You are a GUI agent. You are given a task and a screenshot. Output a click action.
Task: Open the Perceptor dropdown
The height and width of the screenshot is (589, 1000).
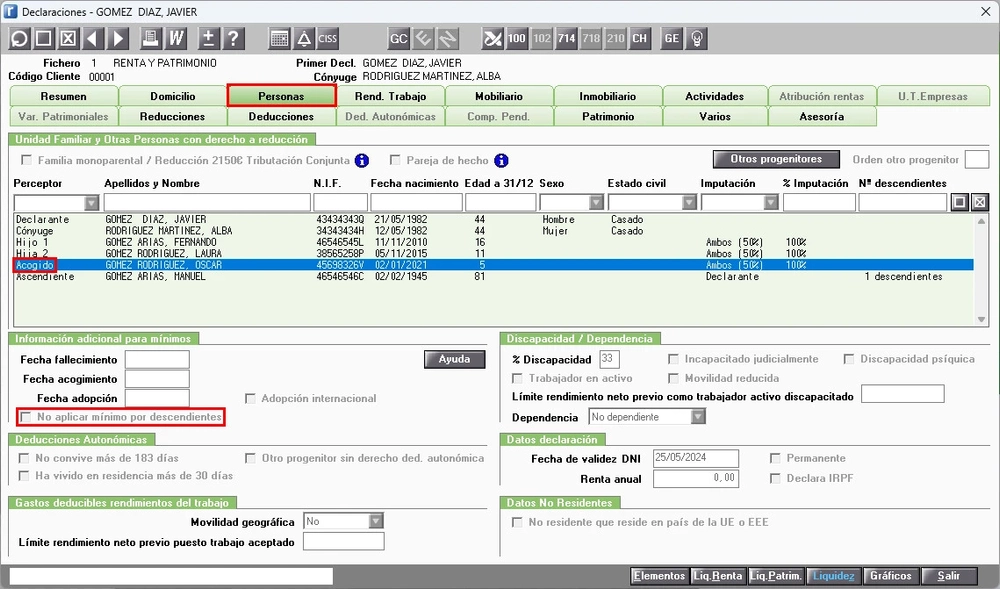coord(92,203)
